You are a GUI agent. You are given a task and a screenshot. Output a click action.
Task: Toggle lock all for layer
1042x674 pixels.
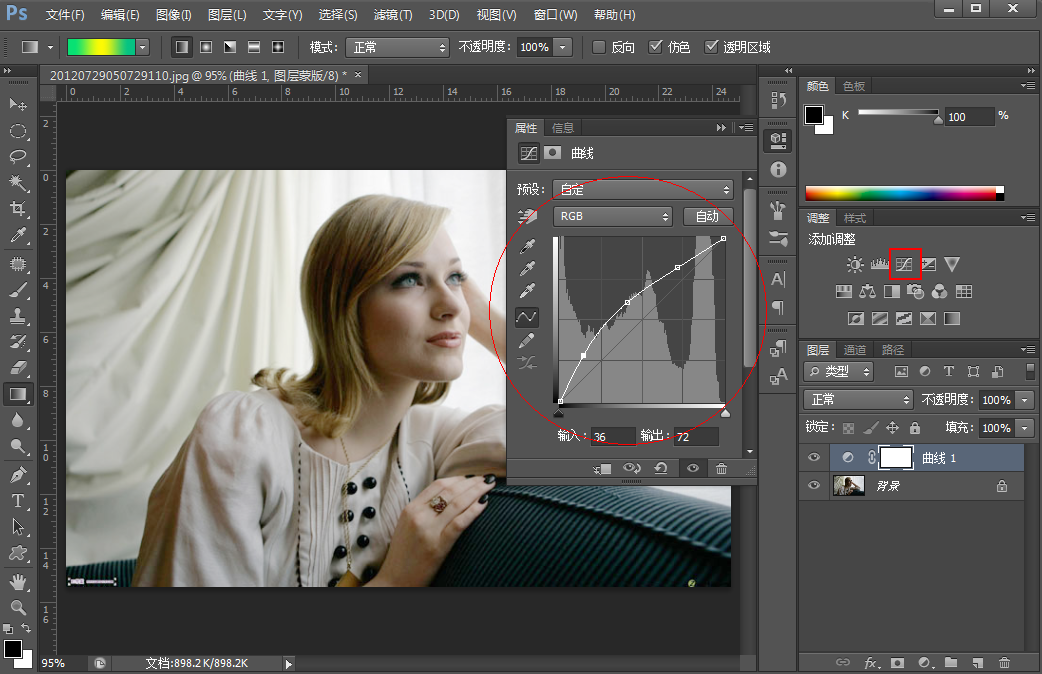pyautogui.click(x=915, y=427)
